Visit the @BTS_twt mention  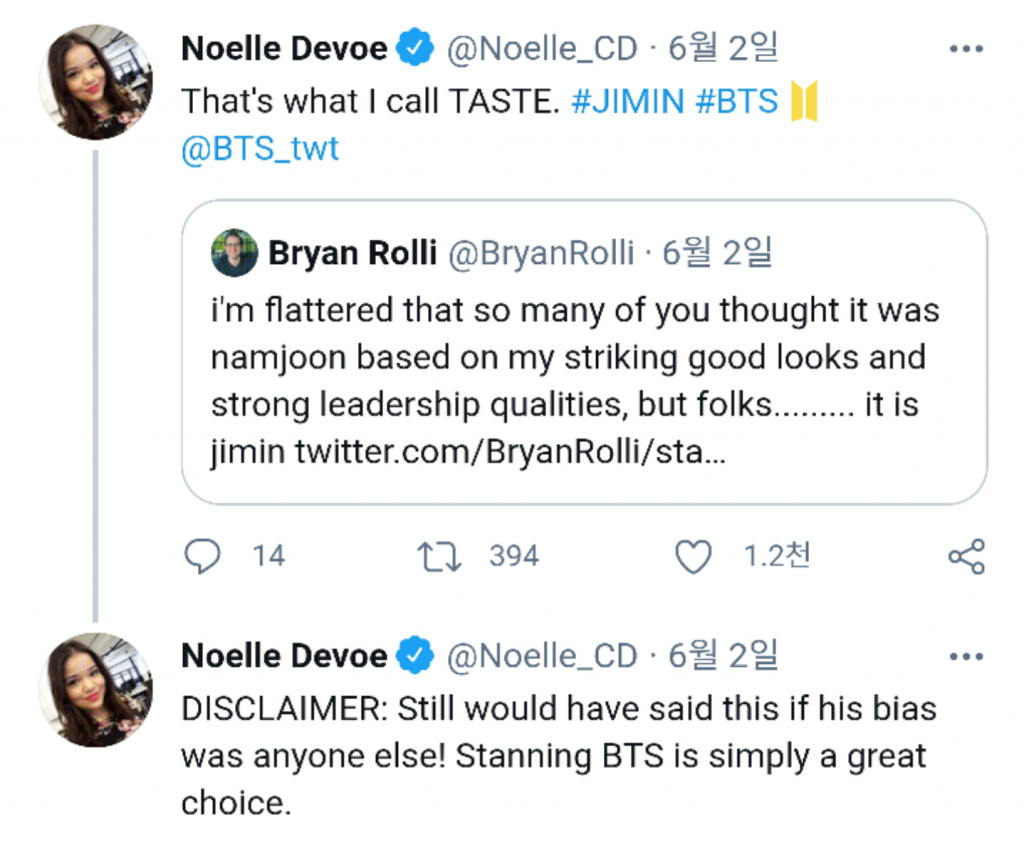click(x=260, y=149)
